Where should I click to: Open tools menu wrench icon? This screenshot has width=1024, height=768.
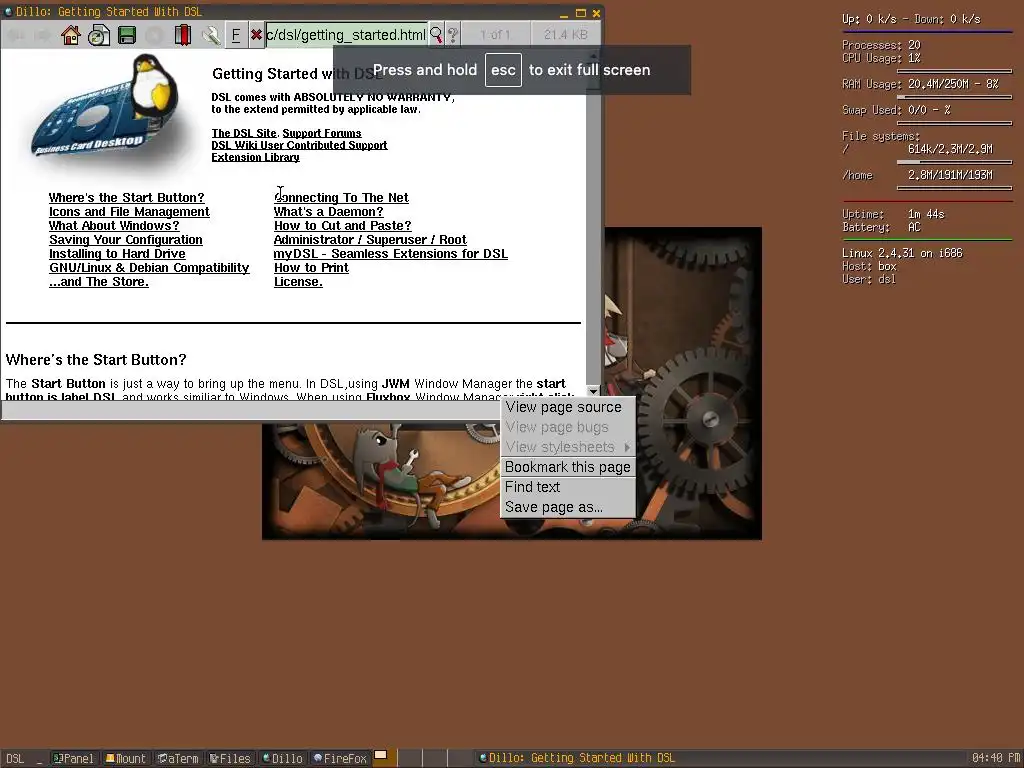[x=210, y=35]
